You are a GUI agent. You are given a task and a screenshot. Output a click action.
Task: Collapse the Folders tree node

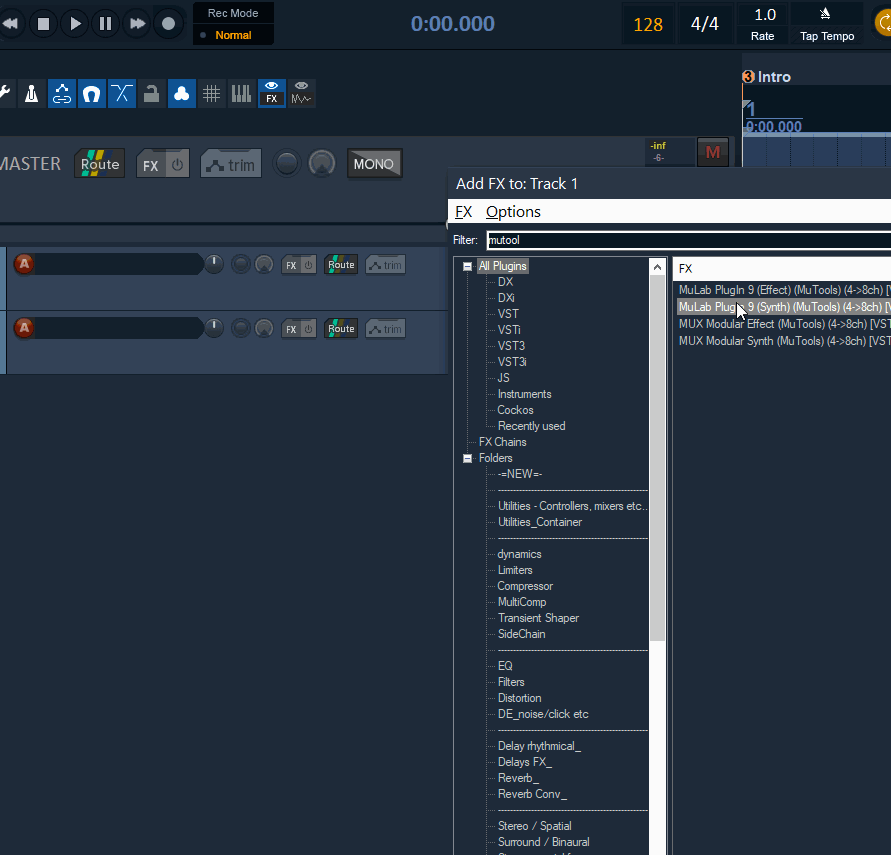467,458
